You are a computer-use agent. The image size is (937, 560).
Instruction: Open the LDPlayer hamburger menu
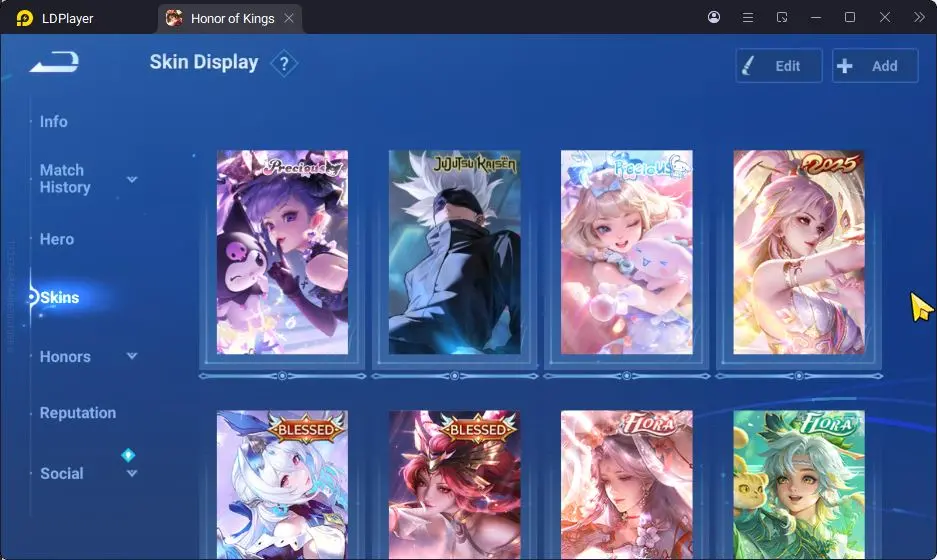pos(748,17)
